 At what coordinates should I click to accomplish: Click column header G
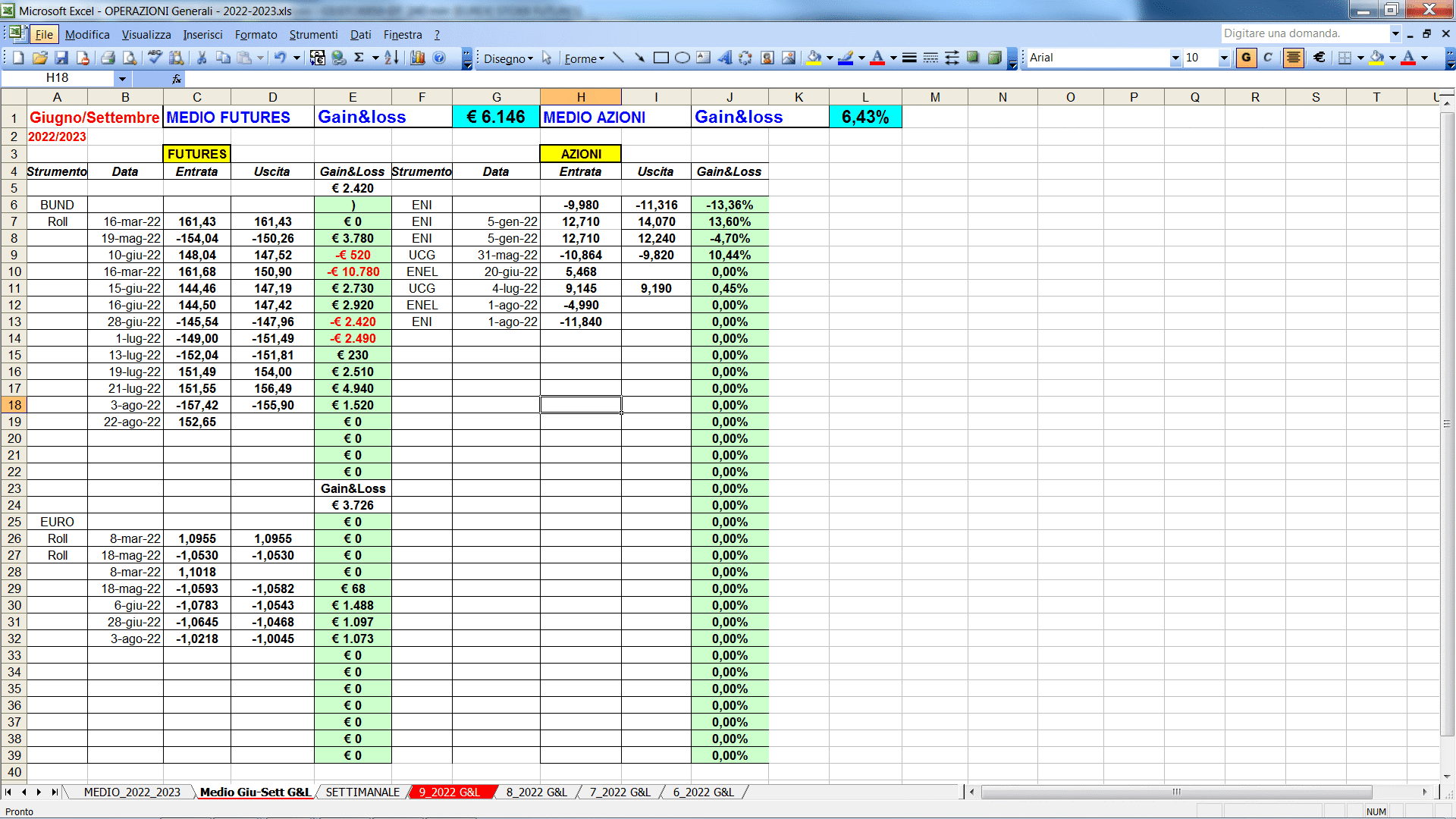(497, 97)
